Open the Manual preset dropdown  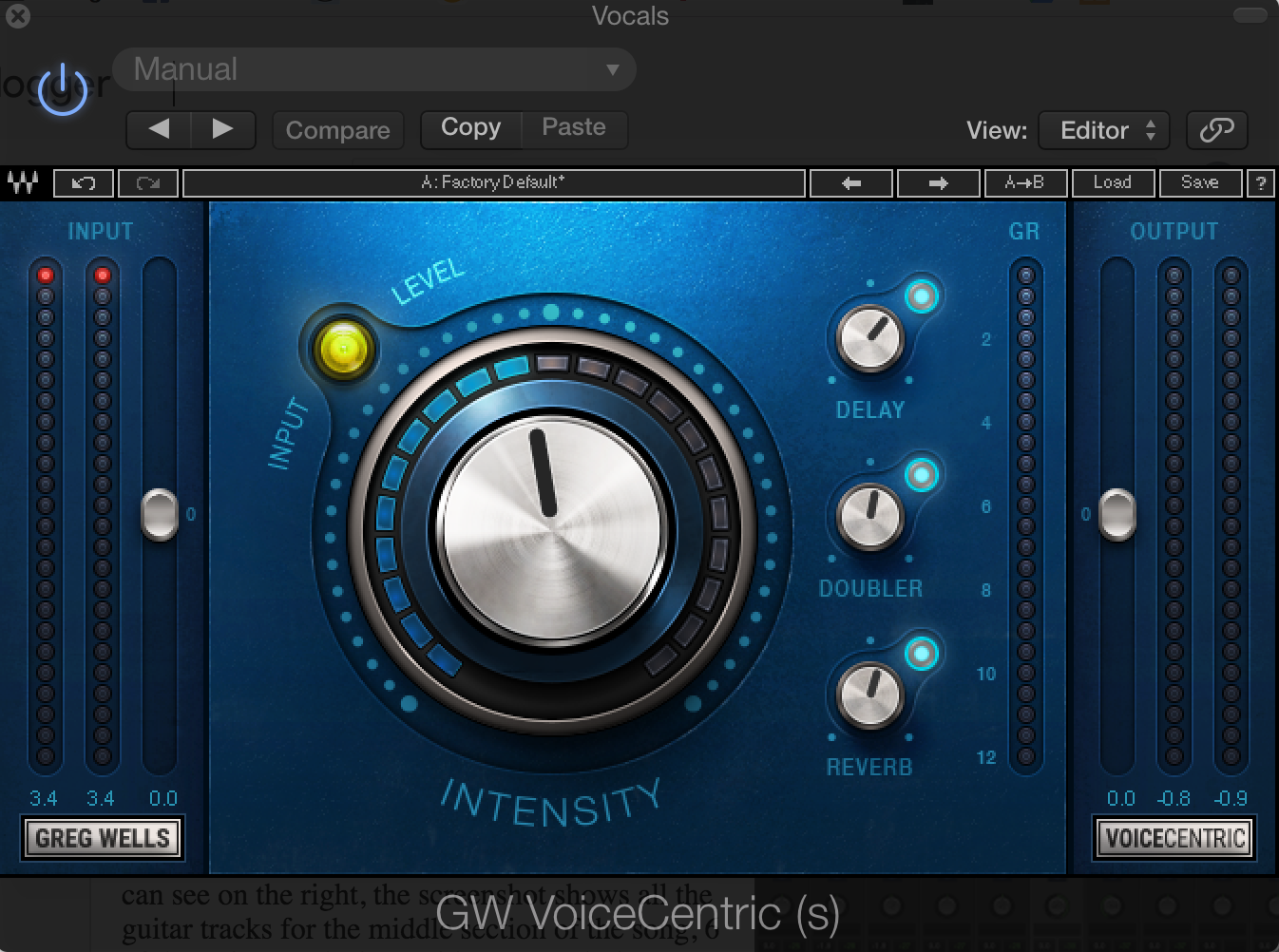tap(374, 69)
